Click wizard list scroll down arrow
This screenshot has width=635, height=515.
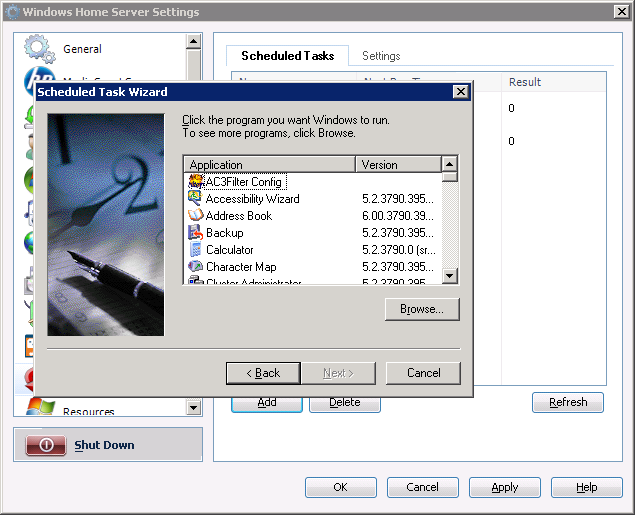pos(450,276)
